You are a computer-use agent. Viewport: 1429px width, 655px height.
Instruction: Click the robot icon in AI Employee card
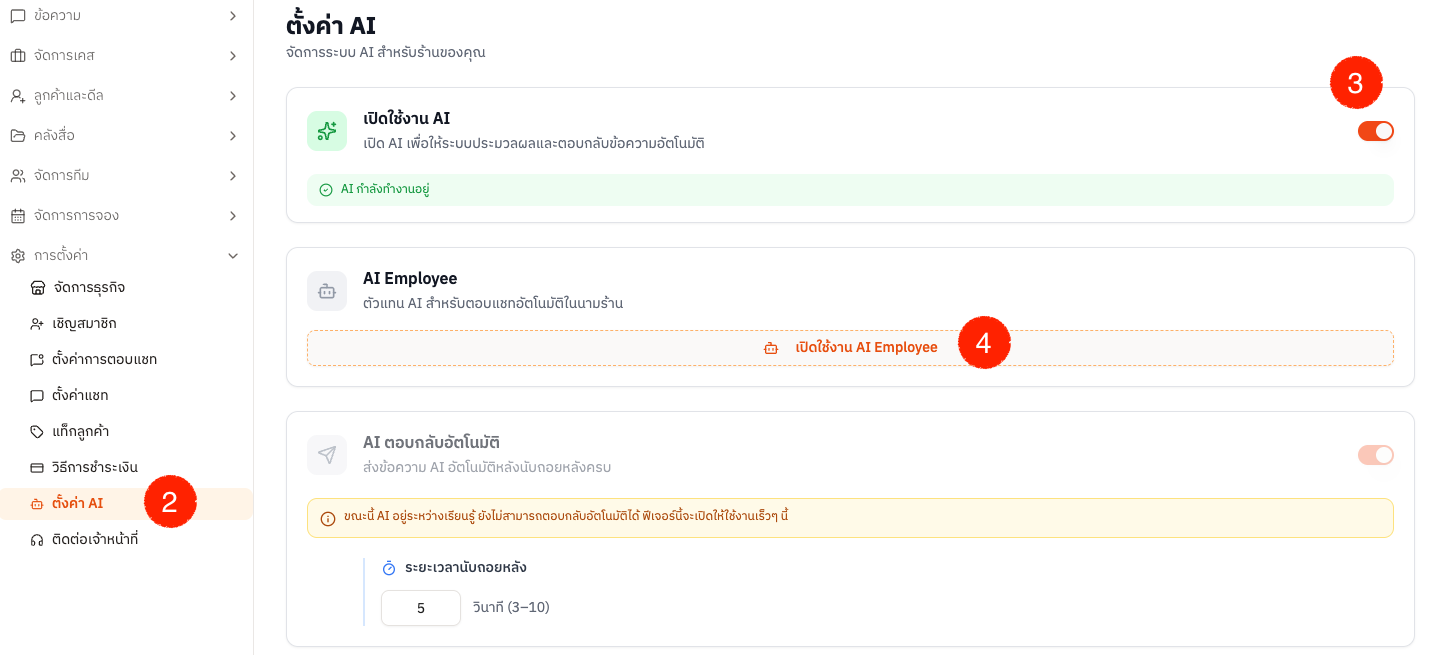pyautogui.click(x=327, y=291)
